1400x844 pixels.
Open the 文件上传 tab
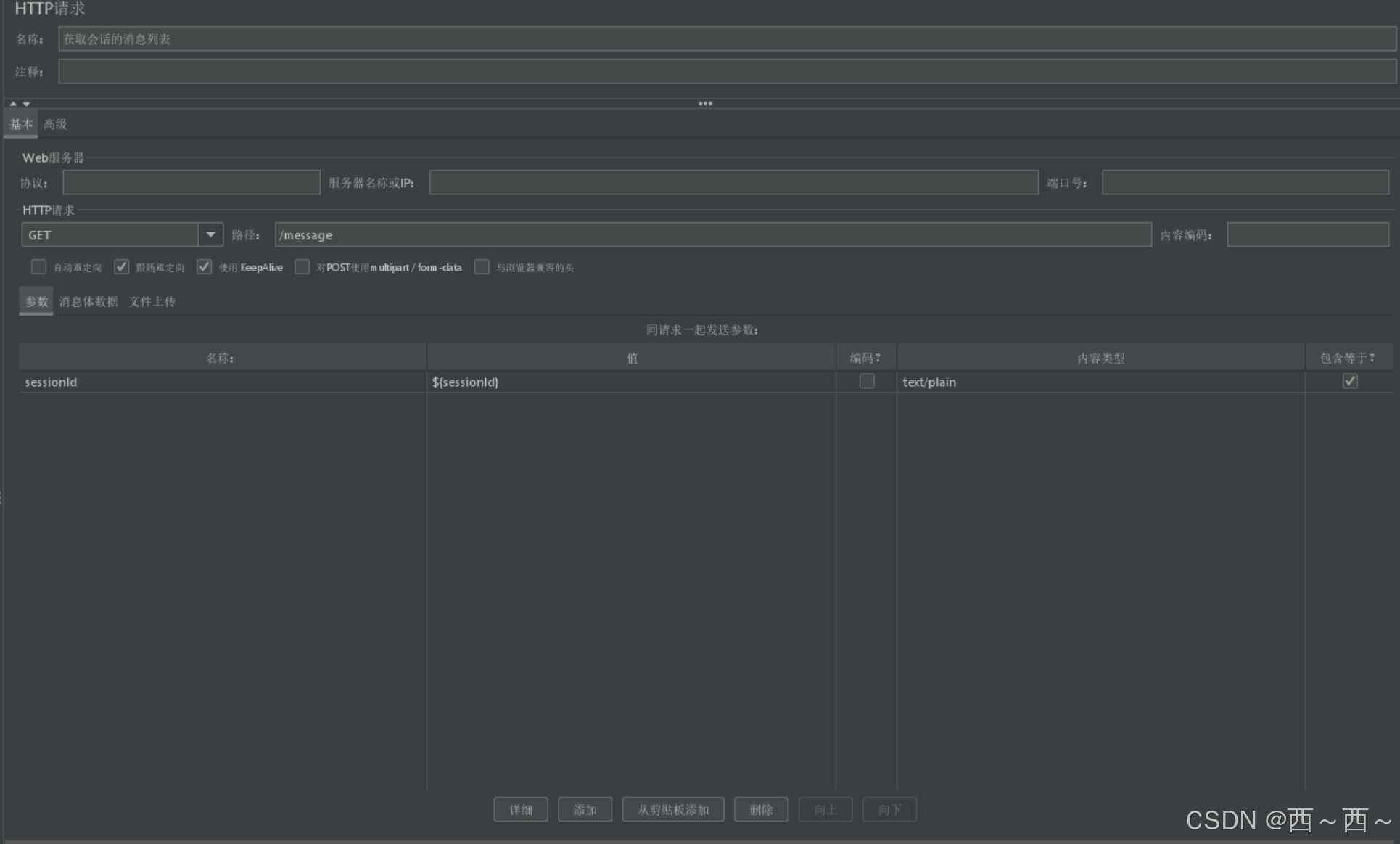pyautogui.click(x=152, y=301)
